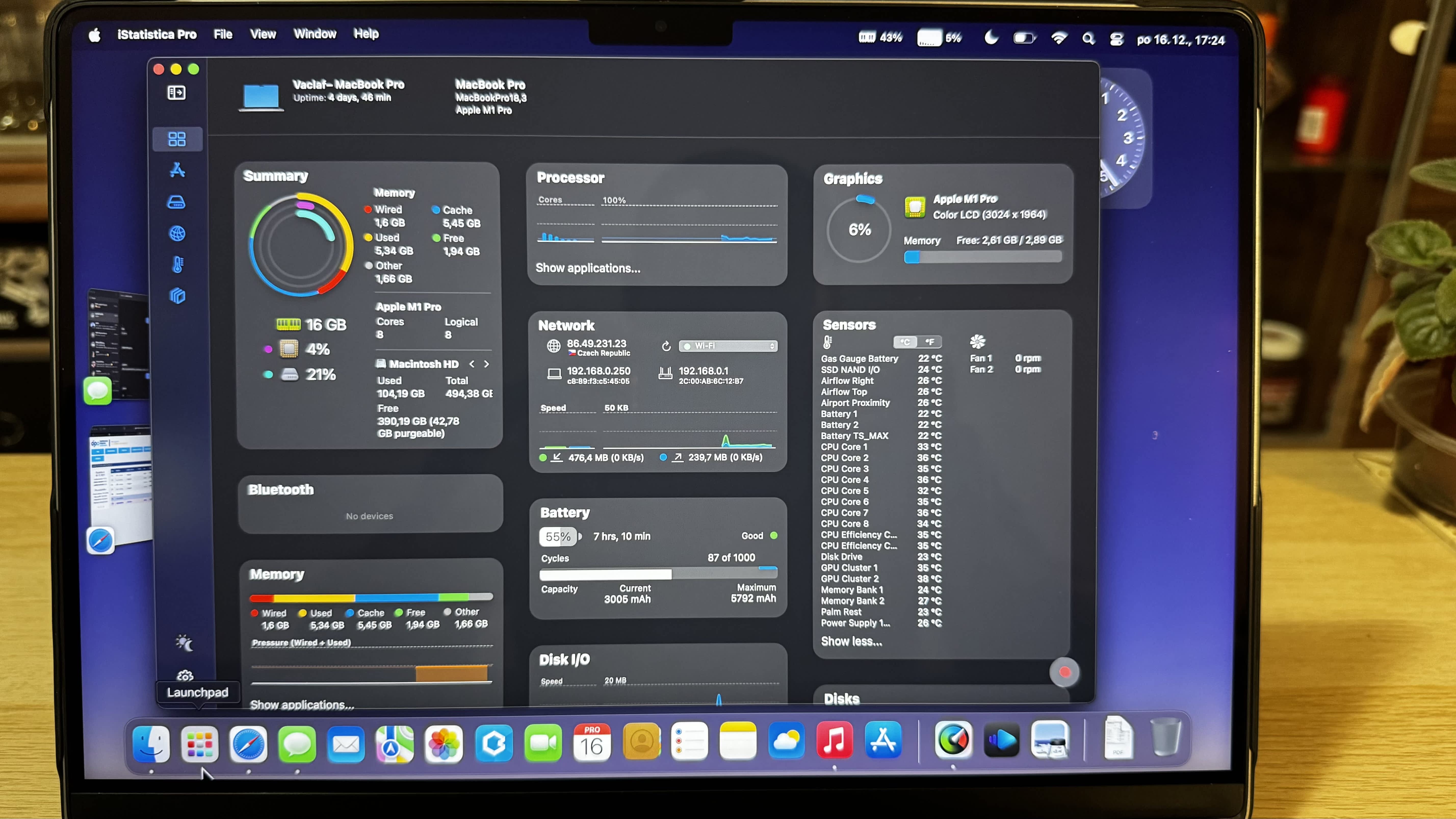This screenshot has height=819, width=1456.
Task: Click Show applications in Processor panel
Action: click(x=588, y=268)
